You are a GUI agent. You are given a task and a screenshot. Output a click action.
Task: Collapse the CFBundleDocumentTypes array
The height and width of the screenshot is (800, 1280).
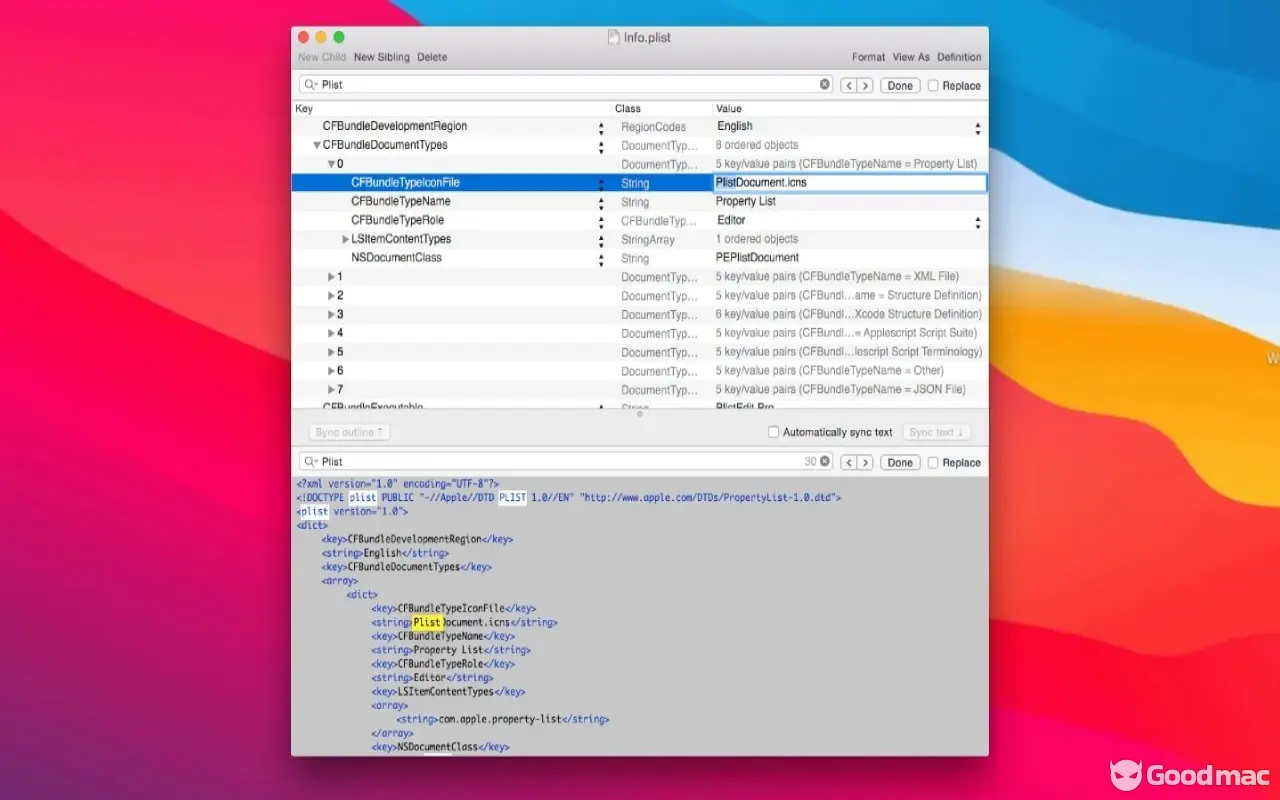317,145
